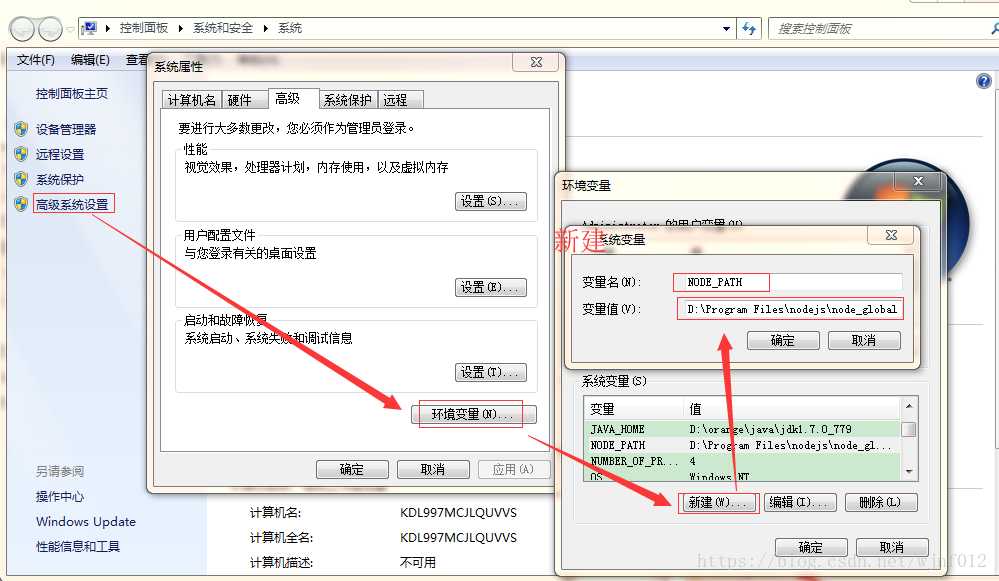This screenshot has width=999, height=581.
Task: Close the new system variable dialog
Action: pyautogui.click(x=891, y=235)
